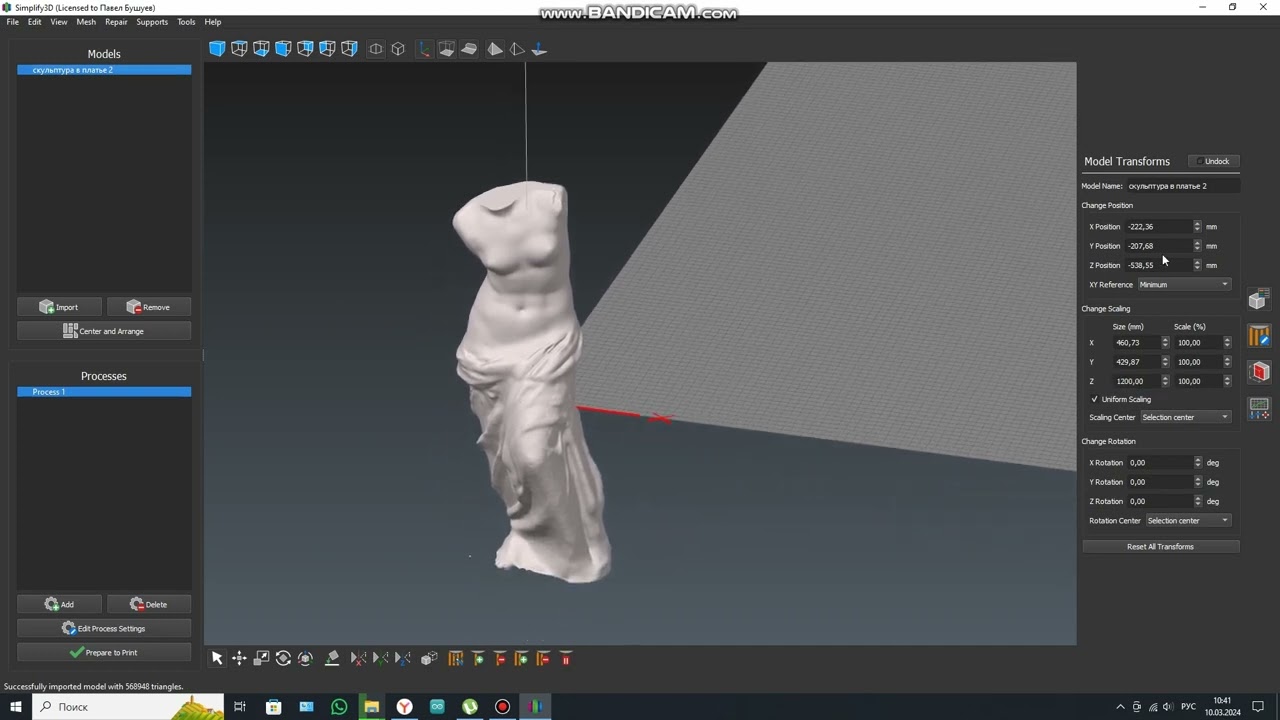
Task: Open the support generation side panel icon
Action: (x=1258, y=336)
